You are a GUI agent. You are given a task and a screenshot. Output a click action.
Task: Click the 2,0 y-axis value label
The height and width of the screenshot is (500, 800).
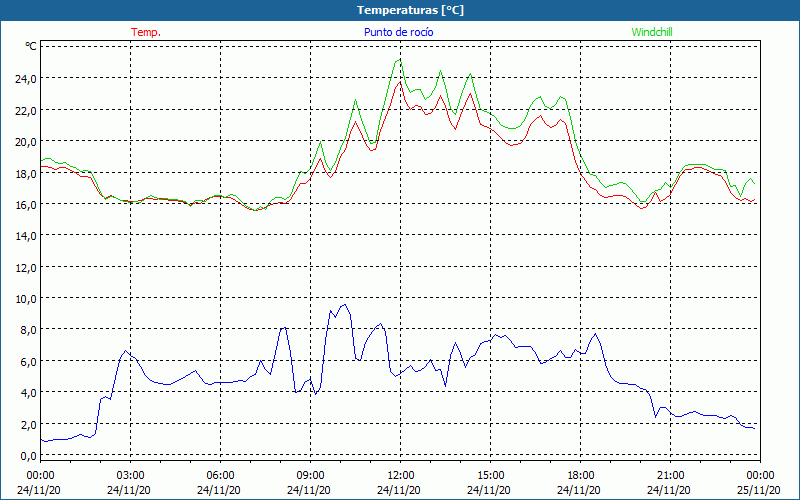28,424
